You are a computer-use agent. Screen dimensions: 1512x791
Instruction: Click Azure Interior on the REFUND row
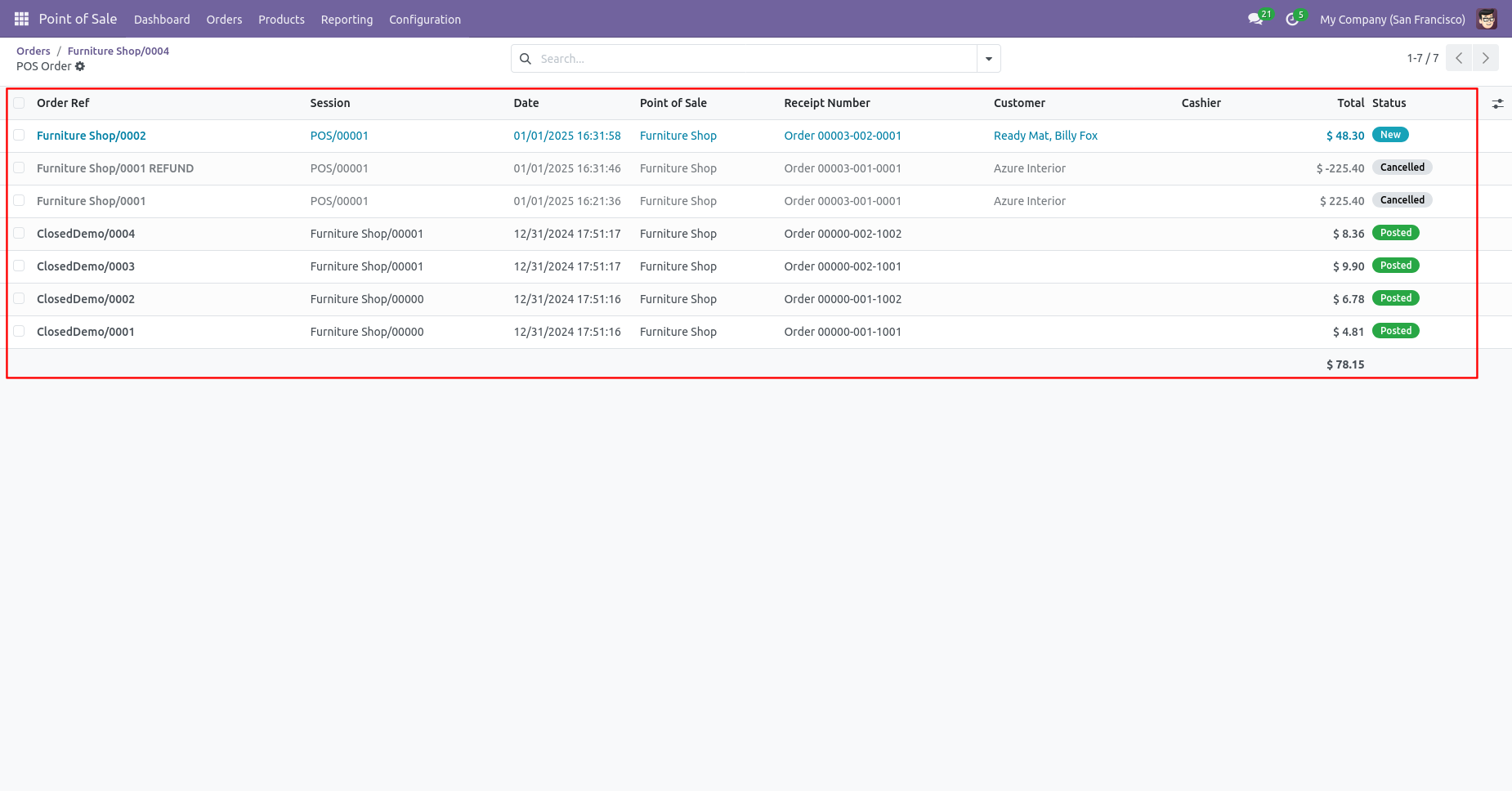pos(1030,168)
